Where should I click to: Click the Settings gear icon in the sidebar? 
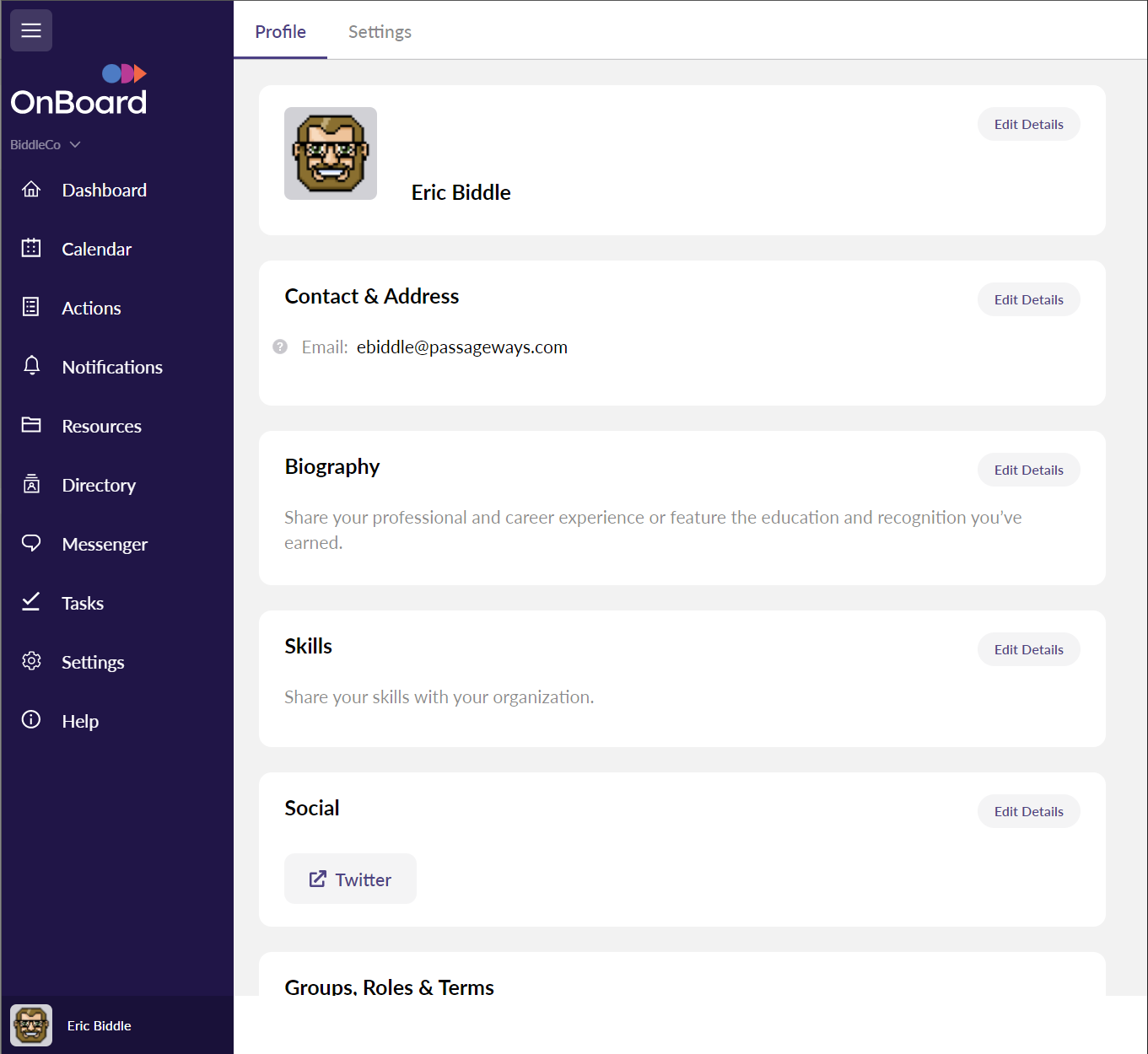point(31,661)
